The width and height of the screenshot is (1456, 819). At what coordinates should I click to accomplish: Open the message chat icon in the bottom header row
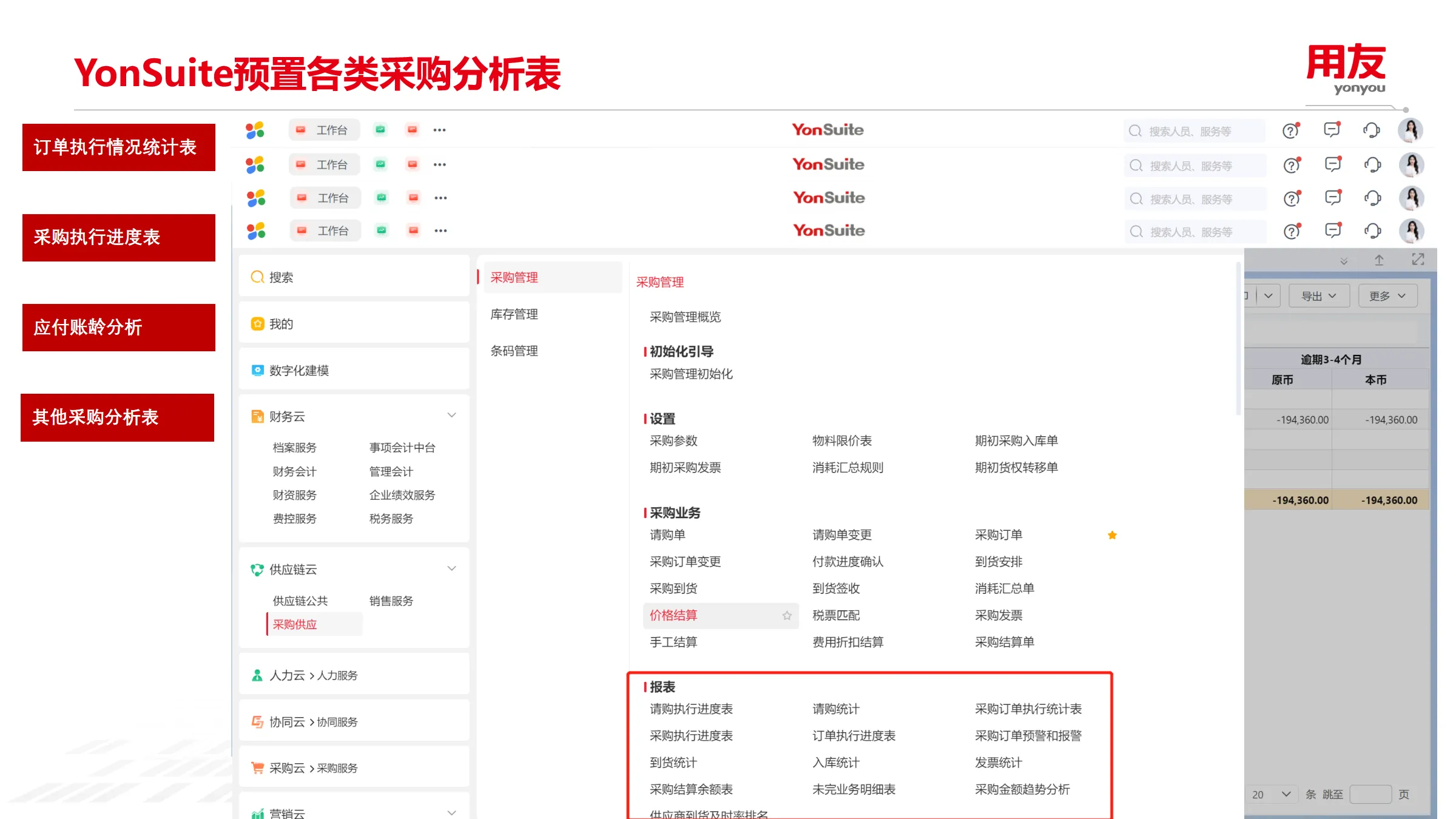pyautogui.click(x=1333, y=230)
